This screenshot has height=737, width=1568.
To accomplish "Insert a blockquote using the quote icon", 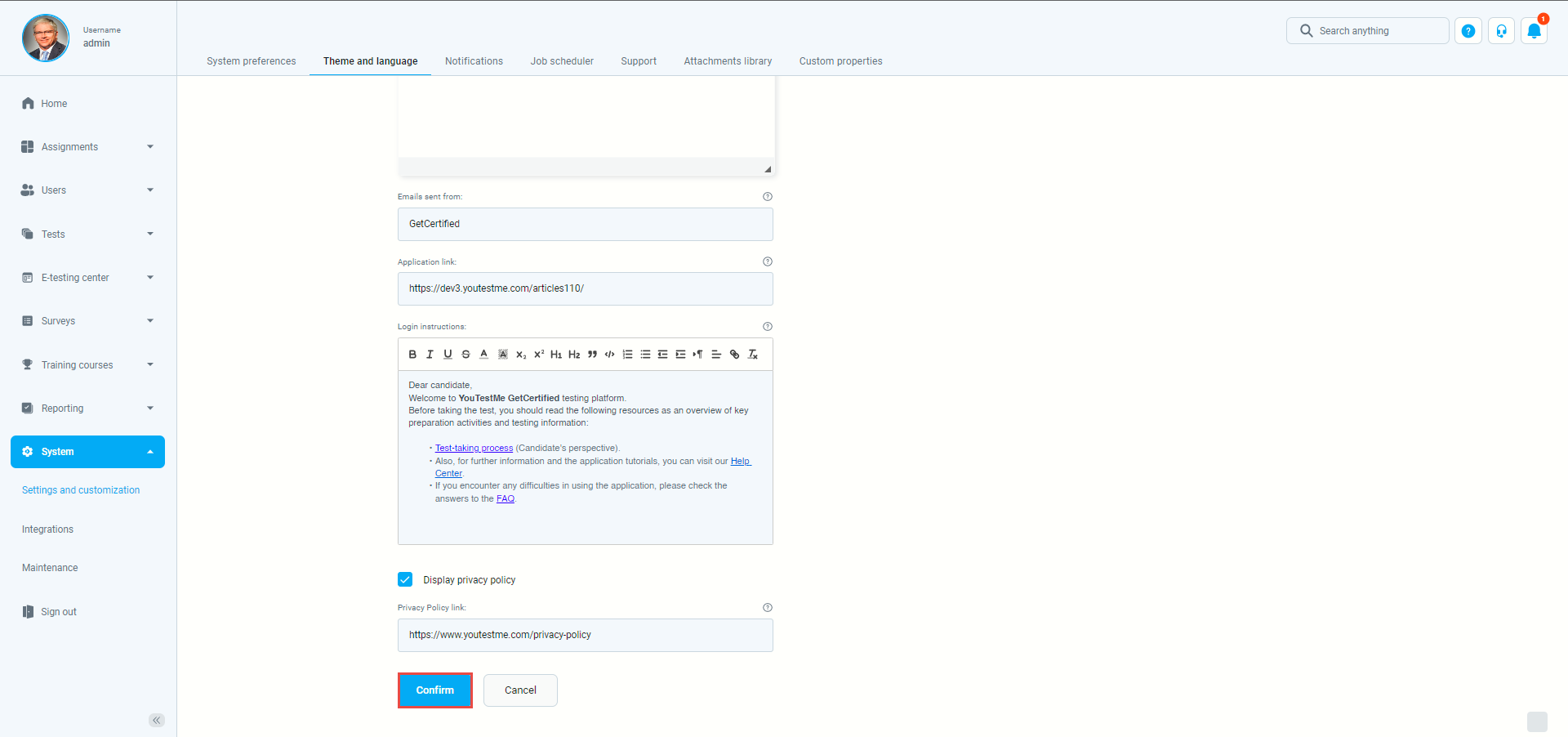I will click(x=592, y=355).
